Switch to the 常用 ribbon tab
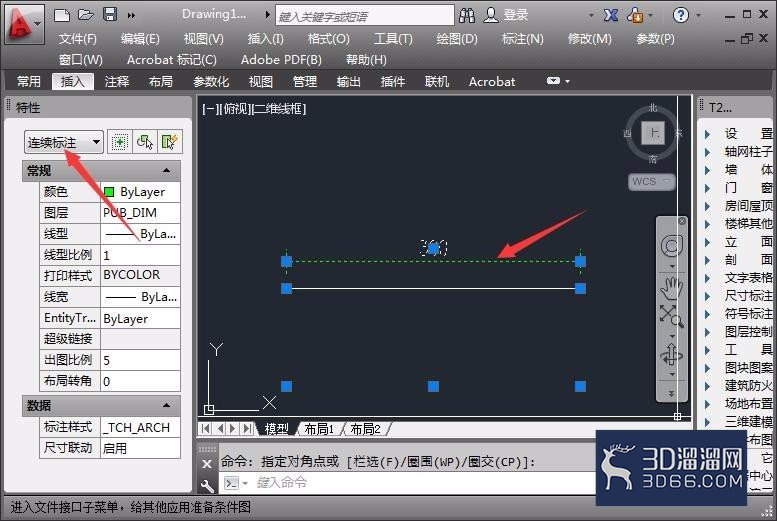Image resolution: width=777 pixels, height=521 pixels. pyautogui.click(x=29, y=81)
